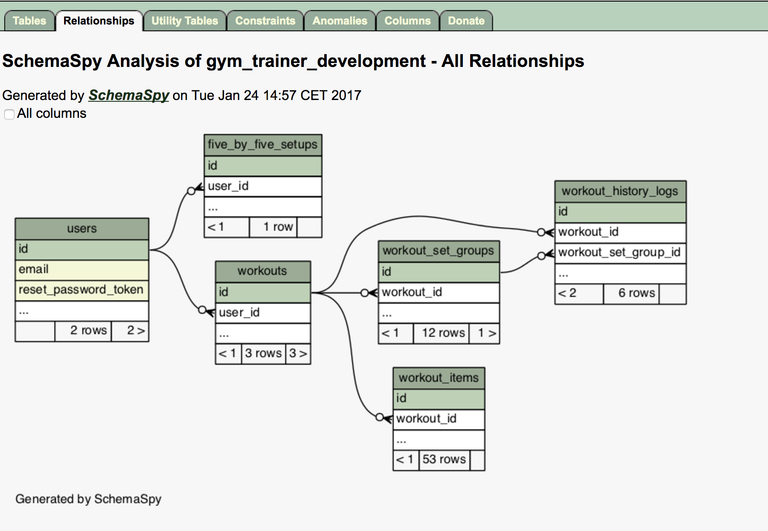The image size is (768, 531).
Task: Open the users table header
Action: click(82, 229)
